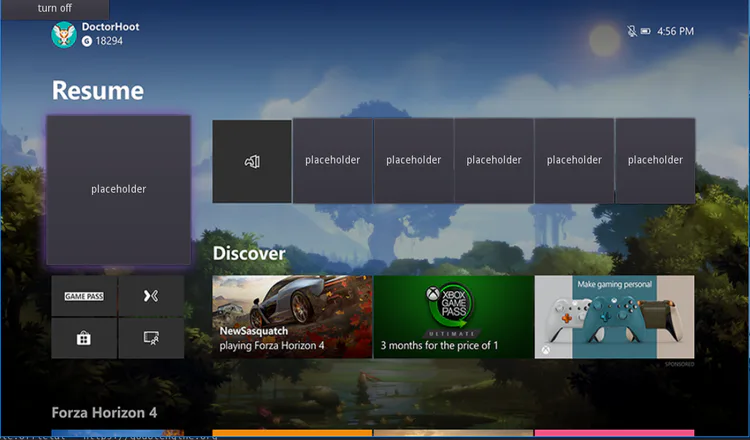The height and width of the screenshot is (440, 750).
Task: Click the 18294 gamerscore value
Action: pos(109,42)
